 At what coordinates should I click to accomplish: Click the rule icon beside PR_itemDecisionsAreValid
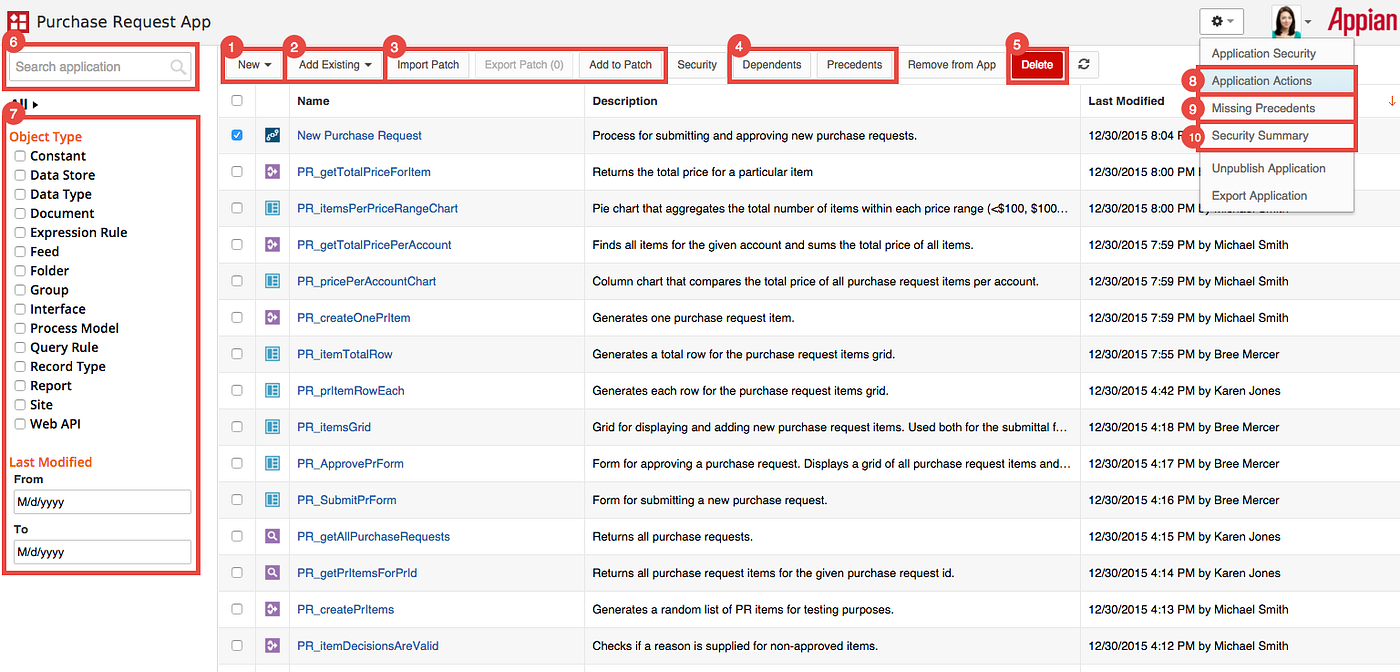[x=272, y=646]
